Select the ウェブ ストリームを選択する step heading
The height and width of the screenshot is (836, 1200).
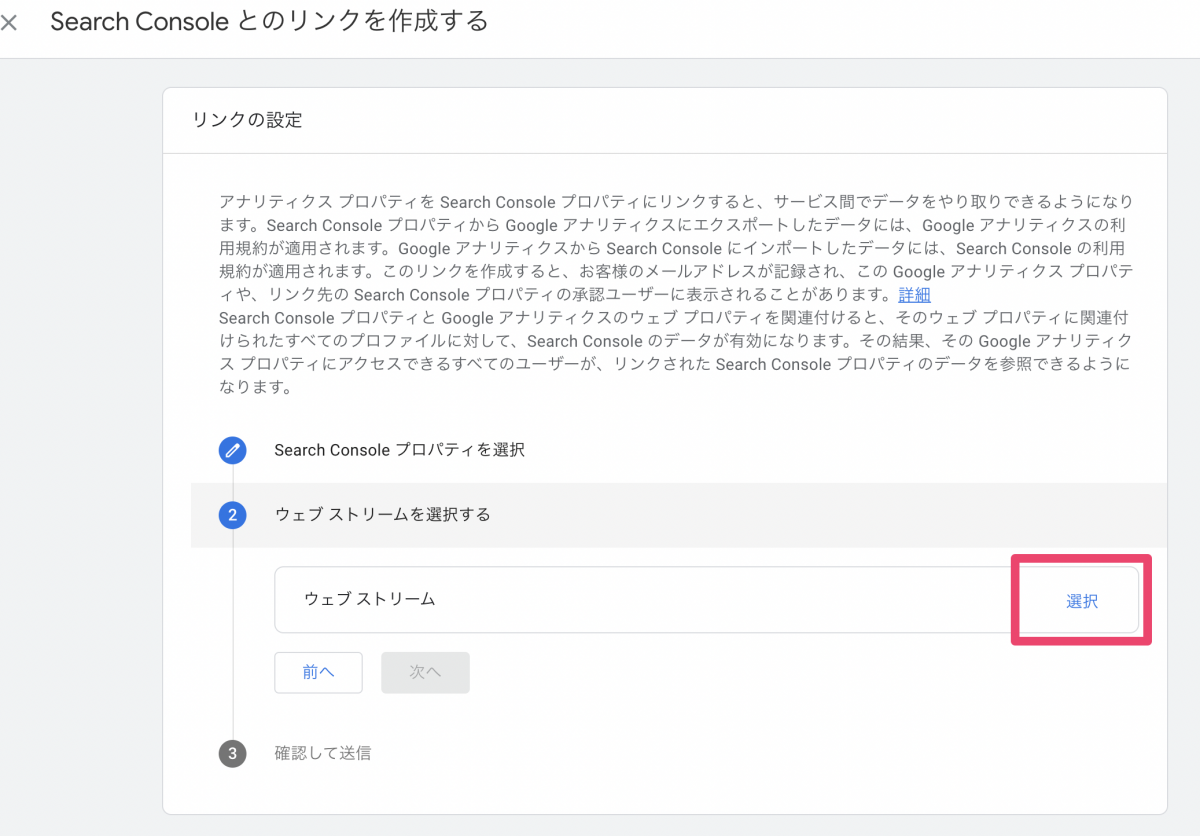coord(382,515)
